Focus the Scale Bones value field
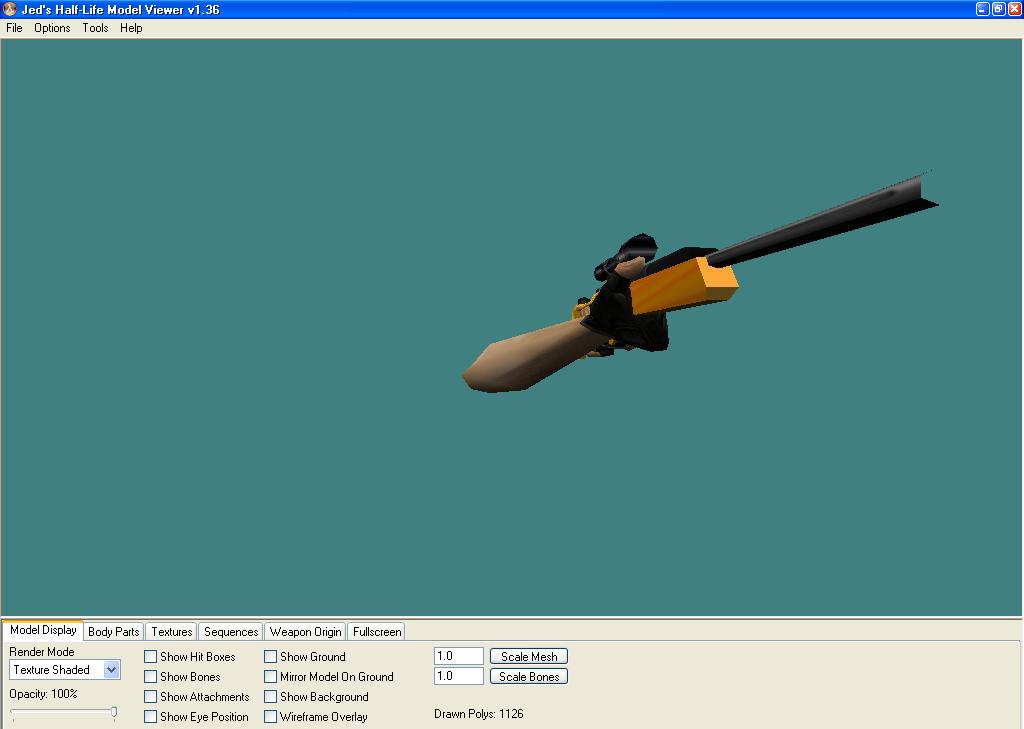This screenshot has height=729, width=1024. [458, 676]
